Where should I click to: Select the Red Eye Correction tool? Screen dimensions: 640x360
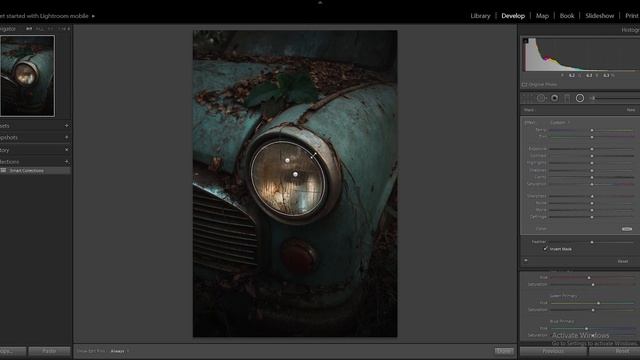point(554,98)
